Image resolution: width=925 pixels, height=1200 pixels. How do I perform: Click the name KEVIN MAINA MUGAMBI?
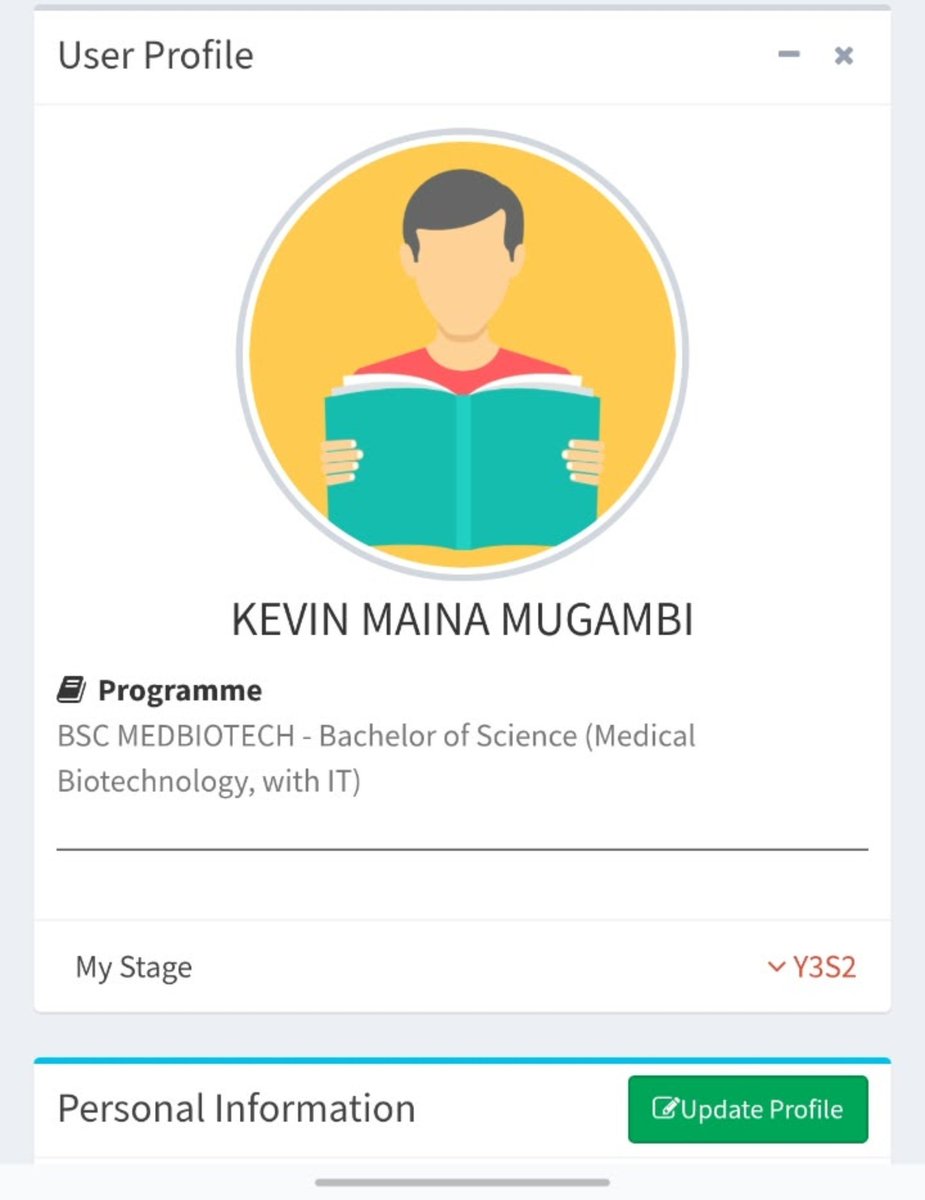pos(462,620)
